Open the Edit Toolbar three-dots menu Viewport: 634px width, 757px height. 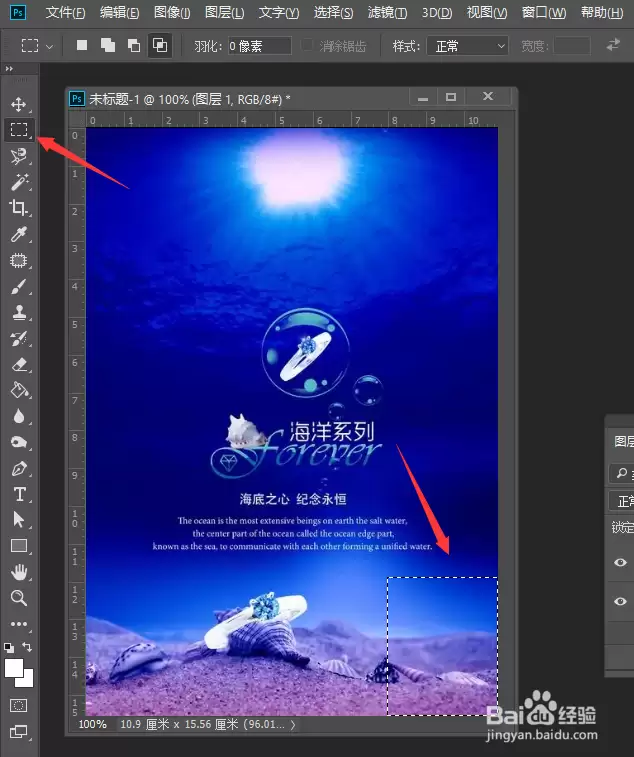point(19,624)
